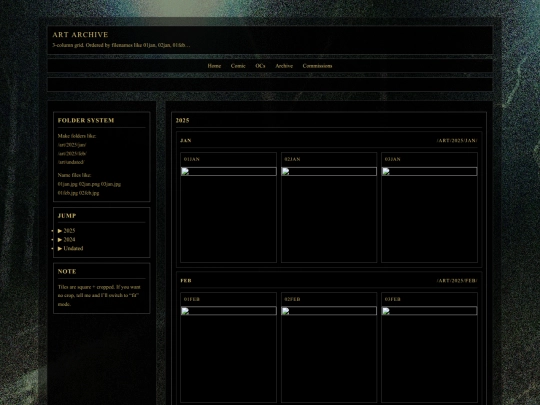The width and height of the screenshot is (540, 405).
Task: Click the FEB month heading
Action: pos(186,281)
